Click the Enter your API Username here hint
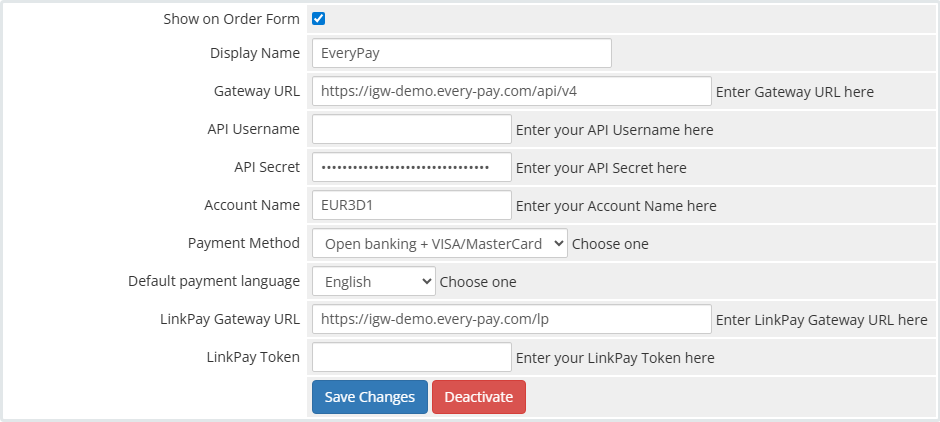 (614, 129)
